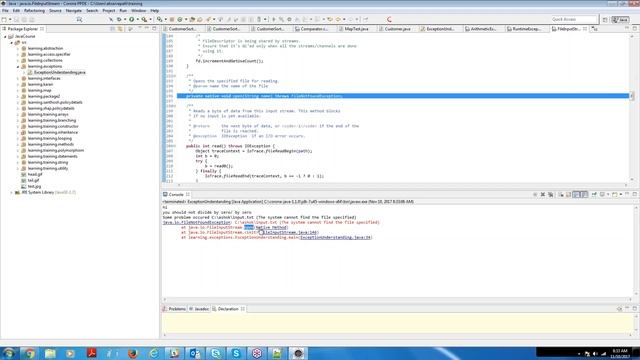Collapse the src folder node
This screenshot has height=360, width=640.
11,42
